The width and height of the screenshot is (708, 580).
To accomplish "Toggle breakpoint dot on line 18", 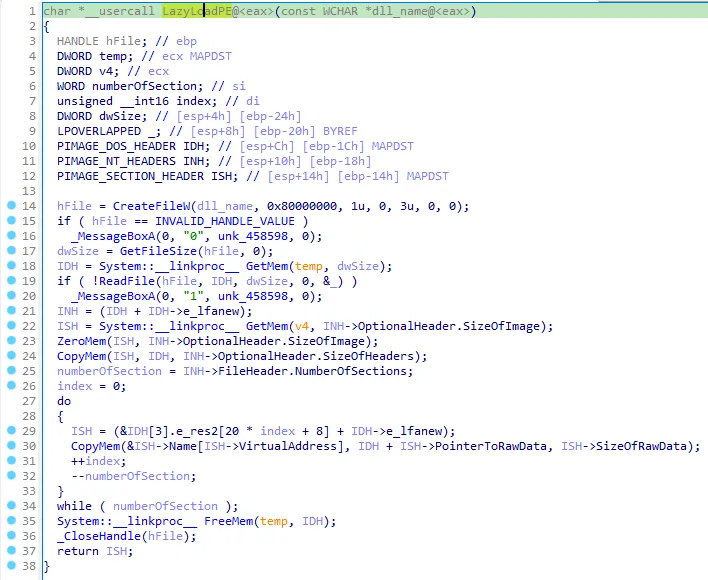I will coord(11,265).
